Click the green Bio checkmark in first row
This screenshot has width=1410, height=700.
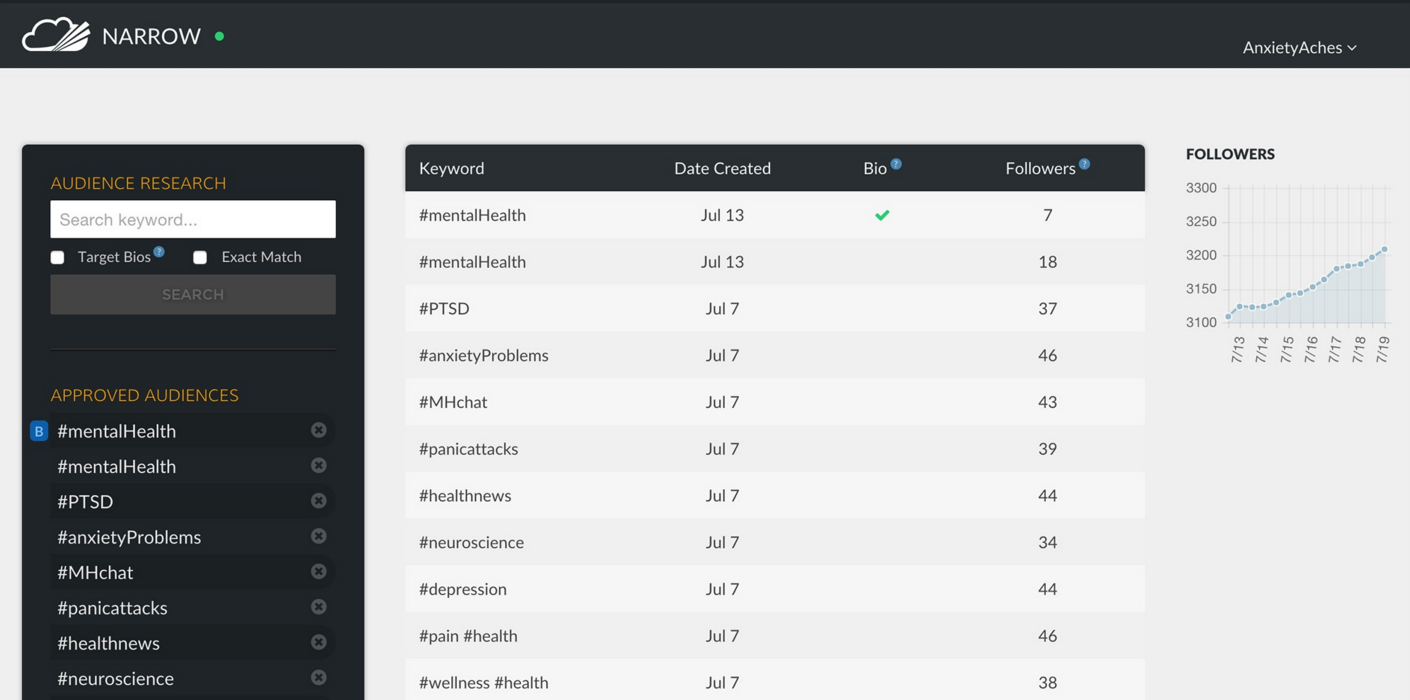(882, 215)
